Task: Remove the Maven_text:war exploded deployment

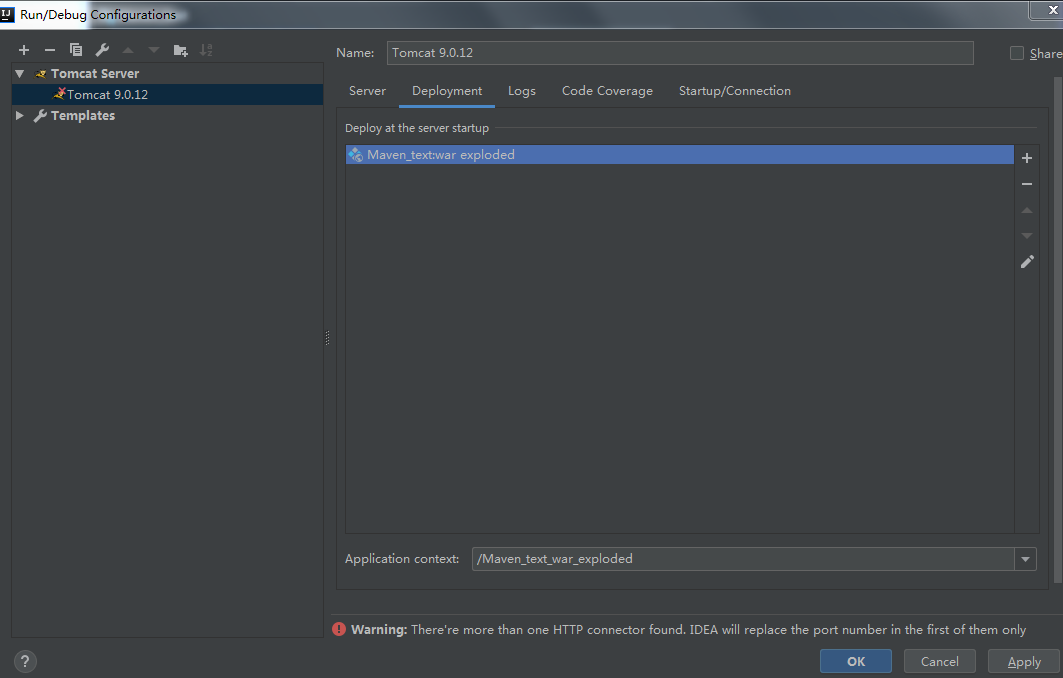Action: [1027, 184]
